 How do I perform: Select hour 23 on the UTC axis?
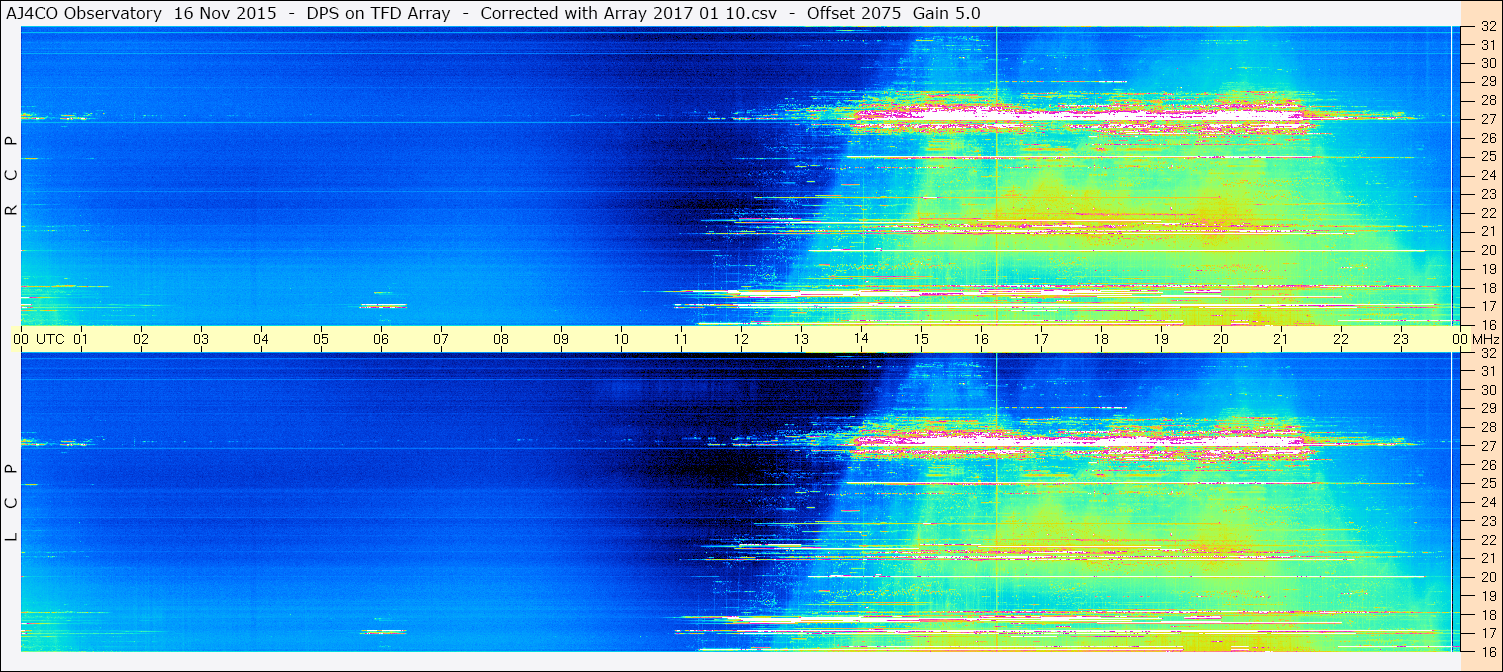click(1401, 339)
